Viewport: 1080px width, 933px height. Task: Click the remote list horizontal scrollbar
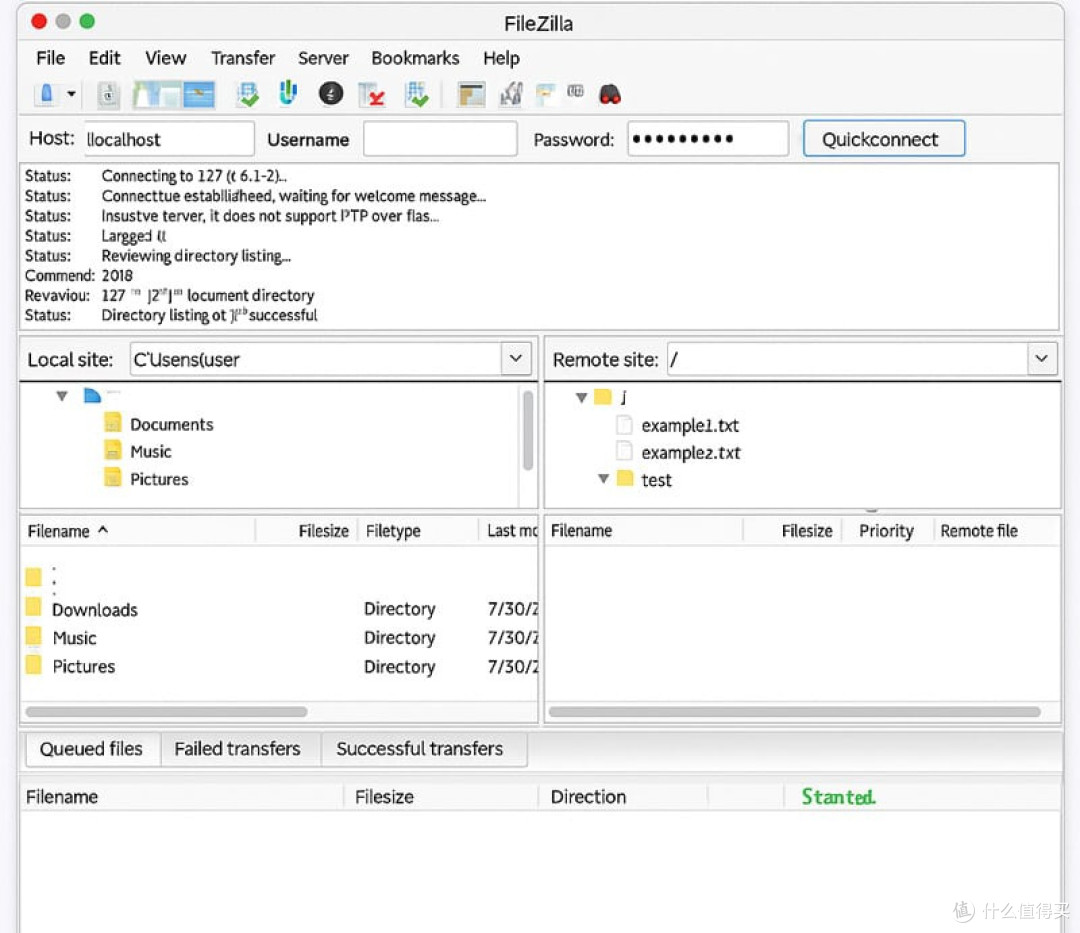[x=795, y=712]
